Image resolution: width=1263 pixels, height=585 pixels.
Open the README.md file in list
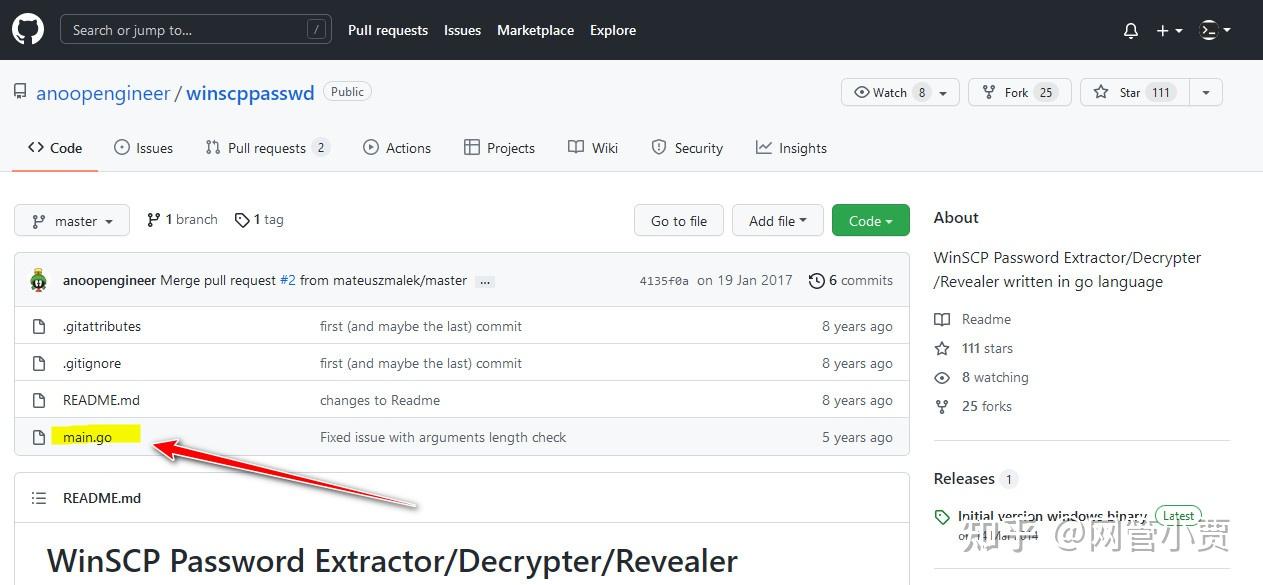coord(101,400)
